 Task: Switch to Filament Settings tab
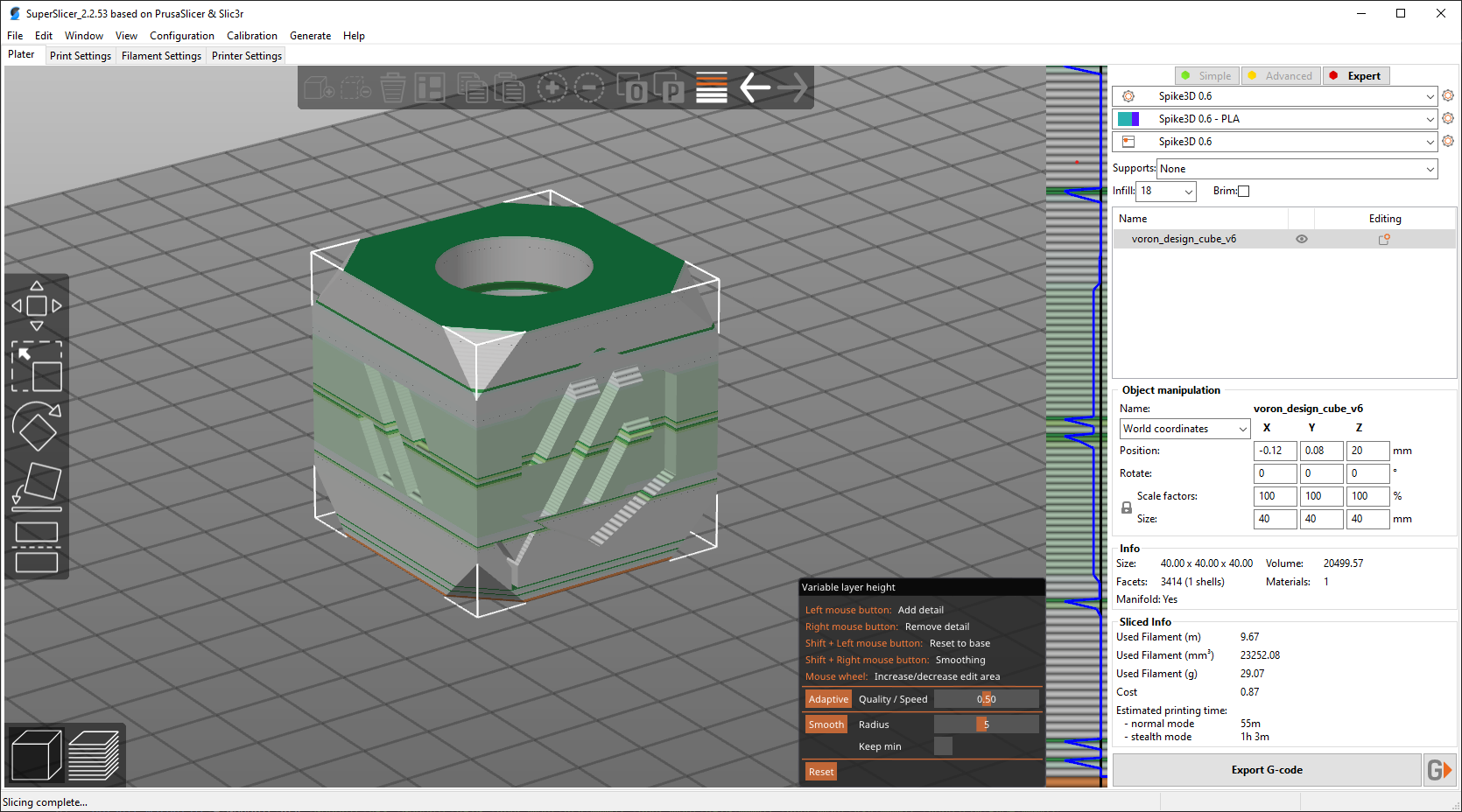click(x=161, y=56)
